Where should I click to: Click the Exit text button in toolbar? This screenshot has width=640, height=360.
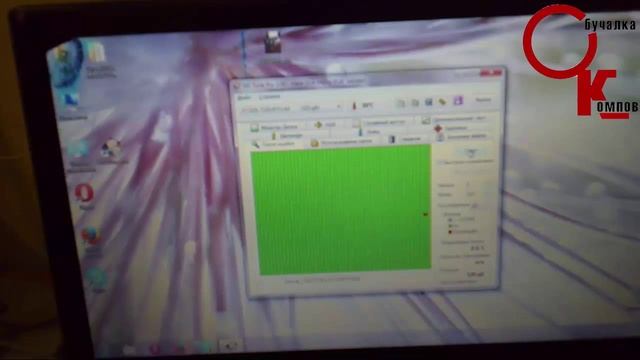pyautogui.click(x=483, y=100)
